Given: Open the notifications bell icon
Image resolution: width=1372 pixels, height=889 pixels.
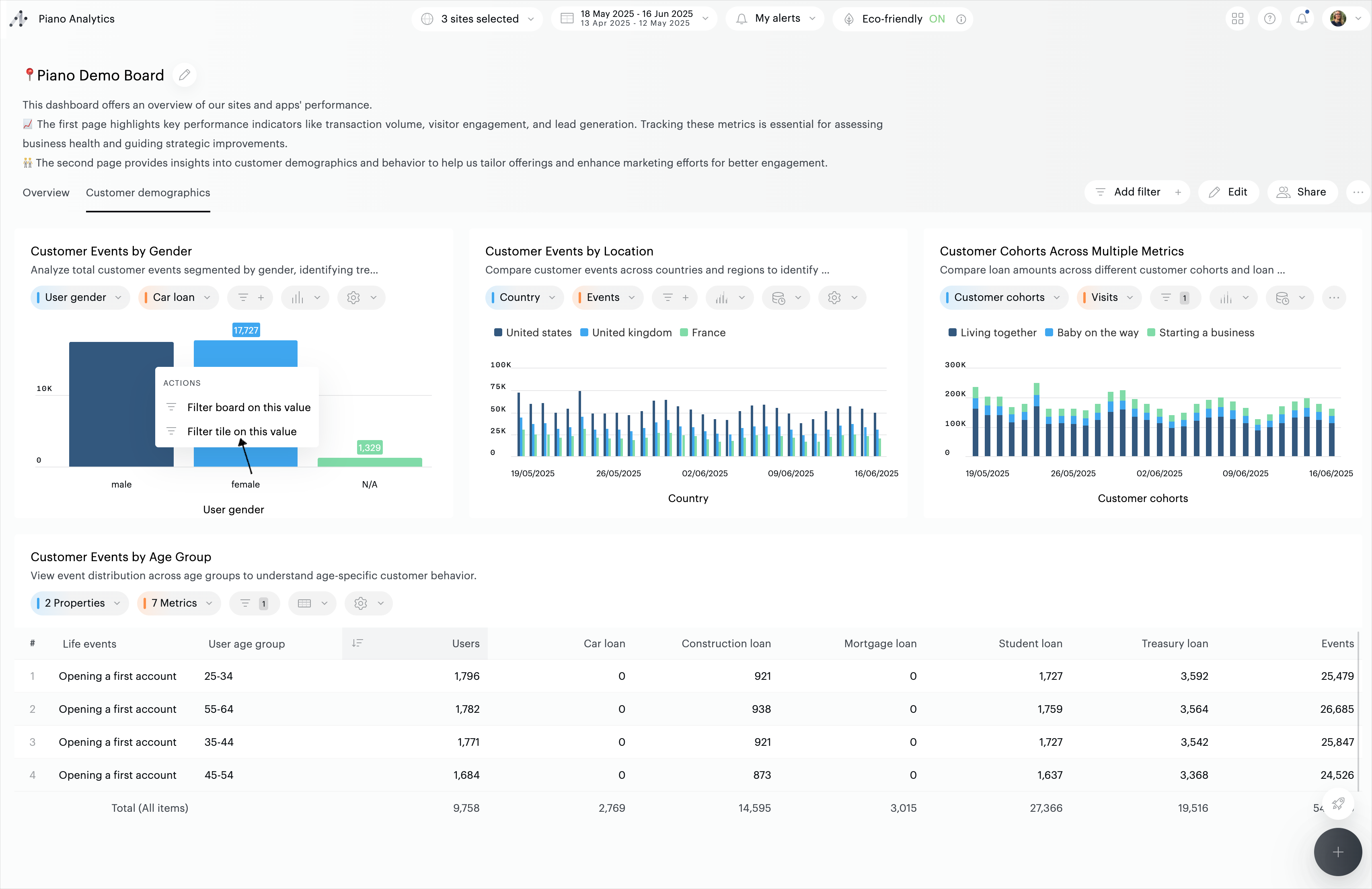Looking at the screenshot, I should coord(1302,19).
